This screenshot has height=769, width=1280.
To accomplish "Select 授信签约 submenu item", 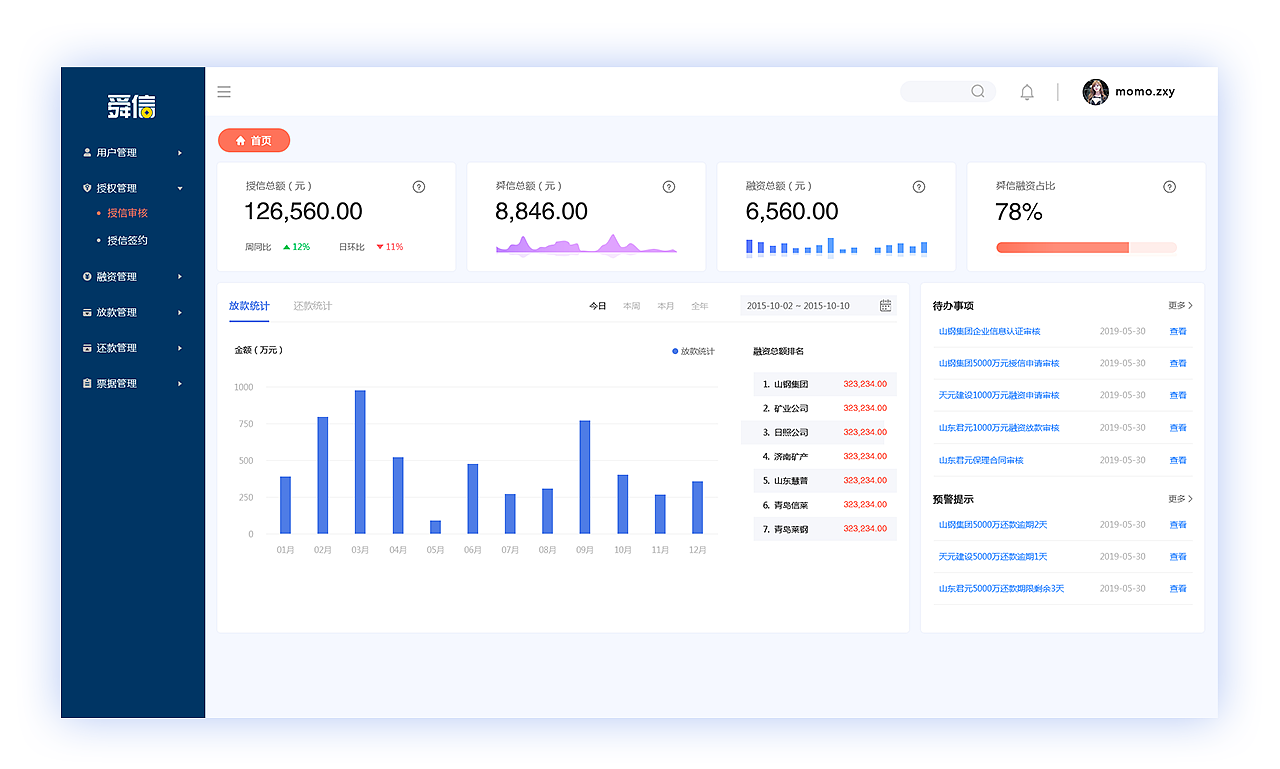I will [x=127, y=241].
